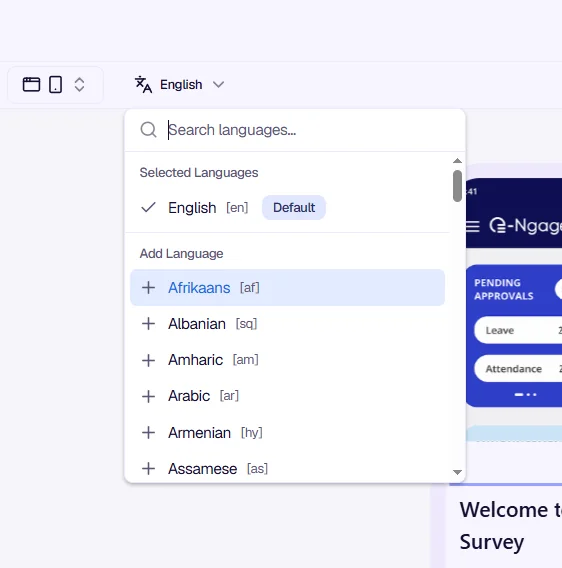Viewport: 562px width, 568px height.
Task: Switch to desktop browser preview icon
Action: pos(31,84)
